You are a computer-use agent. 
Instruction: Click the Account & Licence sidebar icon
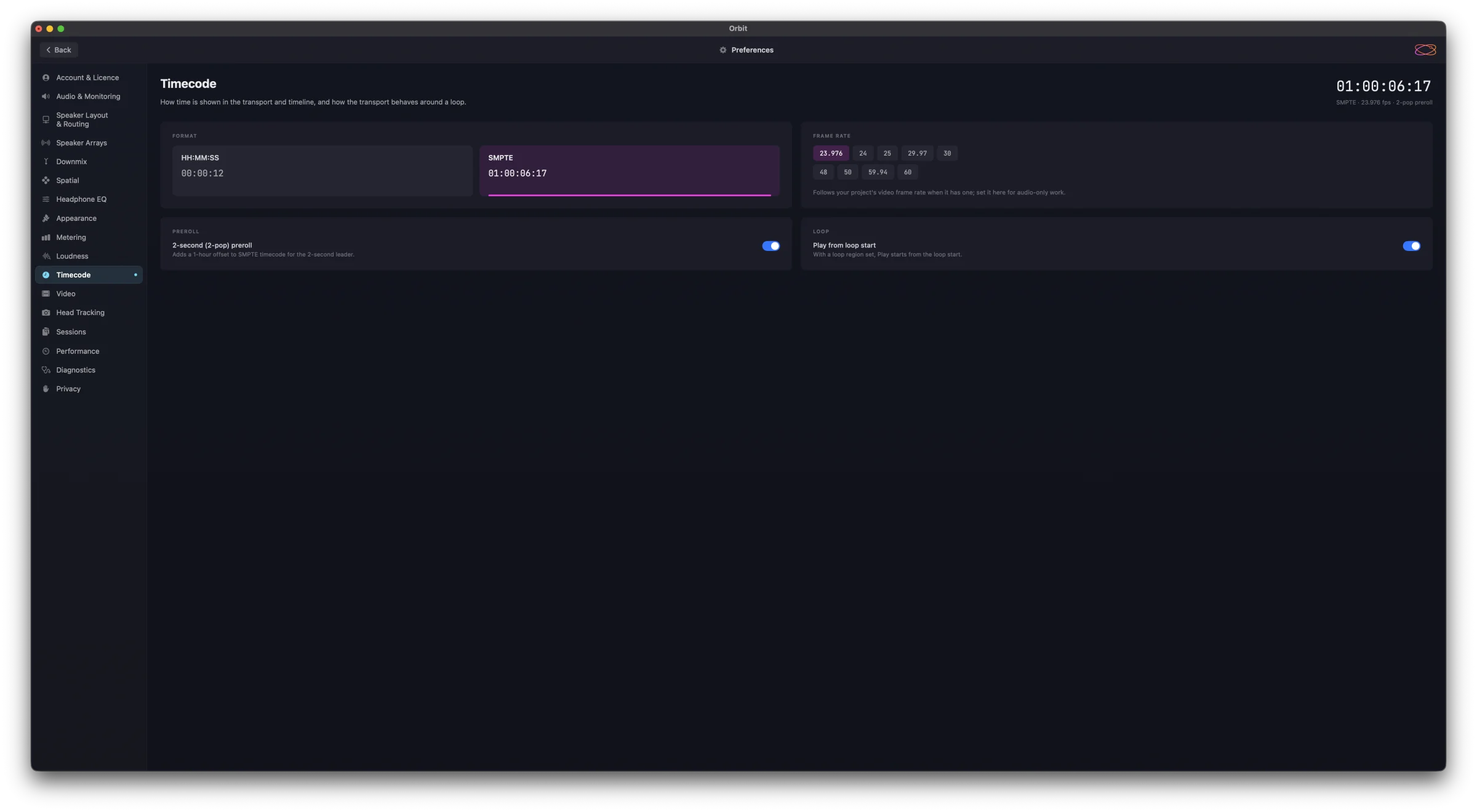(46, 78)
